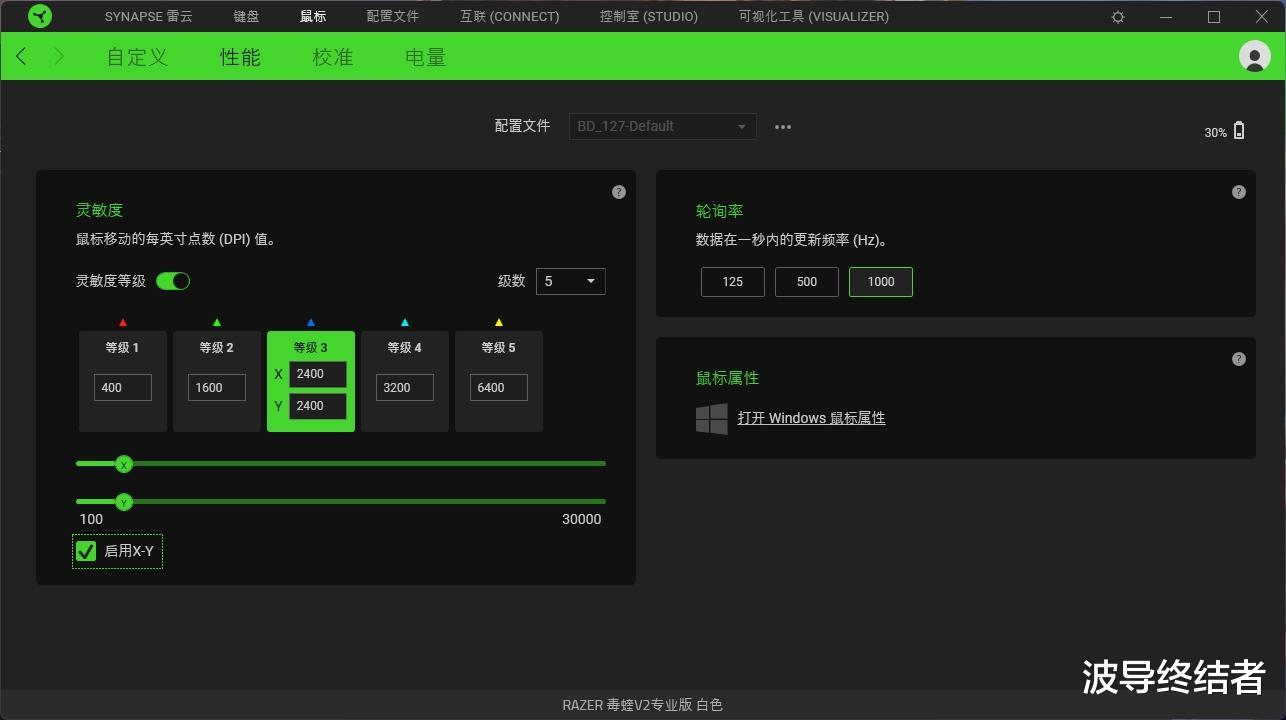Viewport: 1286px width, 720px height.
Task: Click the 轮询率 help question mark icon
Action: [x=1238, y=191]
